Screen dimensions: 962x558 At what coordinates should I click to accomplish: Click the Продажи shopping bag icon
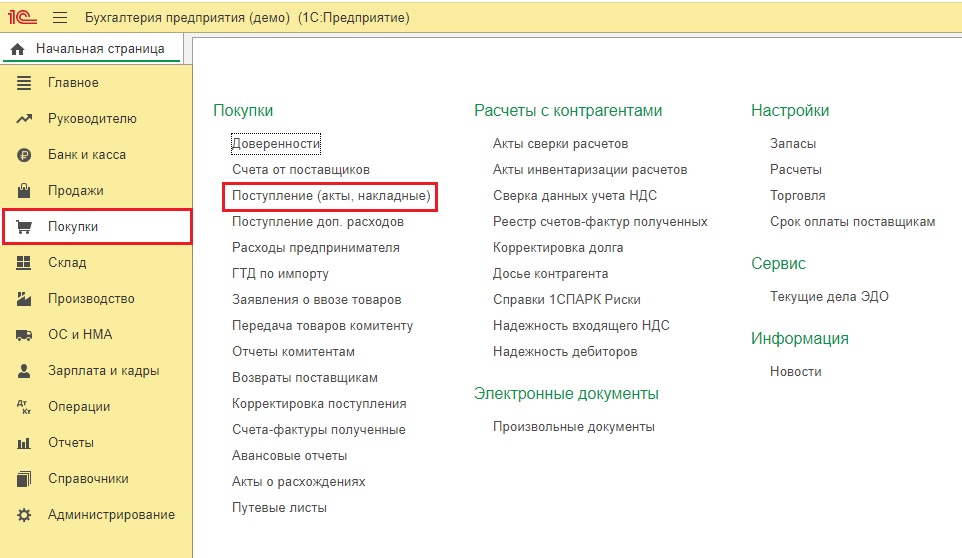click(24, 191)
